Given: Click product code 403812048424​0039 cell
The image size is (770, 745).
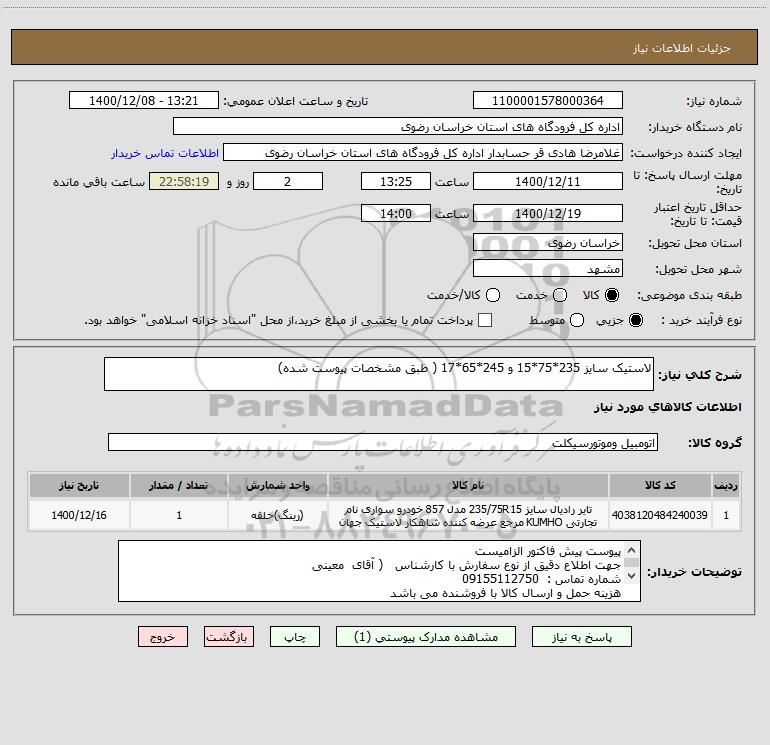Looking at the screenshot, I should 660,515.
